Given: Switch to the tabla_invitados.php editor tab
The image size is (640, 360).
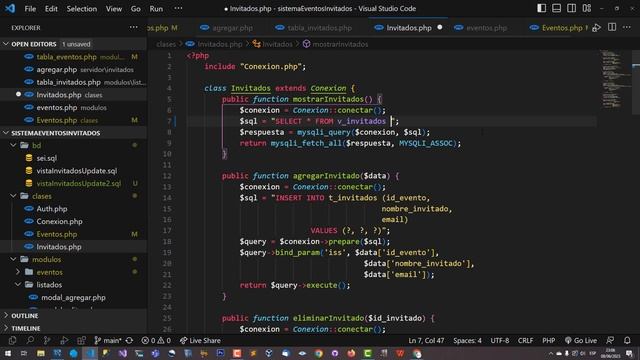Looking at the screenshot, I should tap(313, 28).
